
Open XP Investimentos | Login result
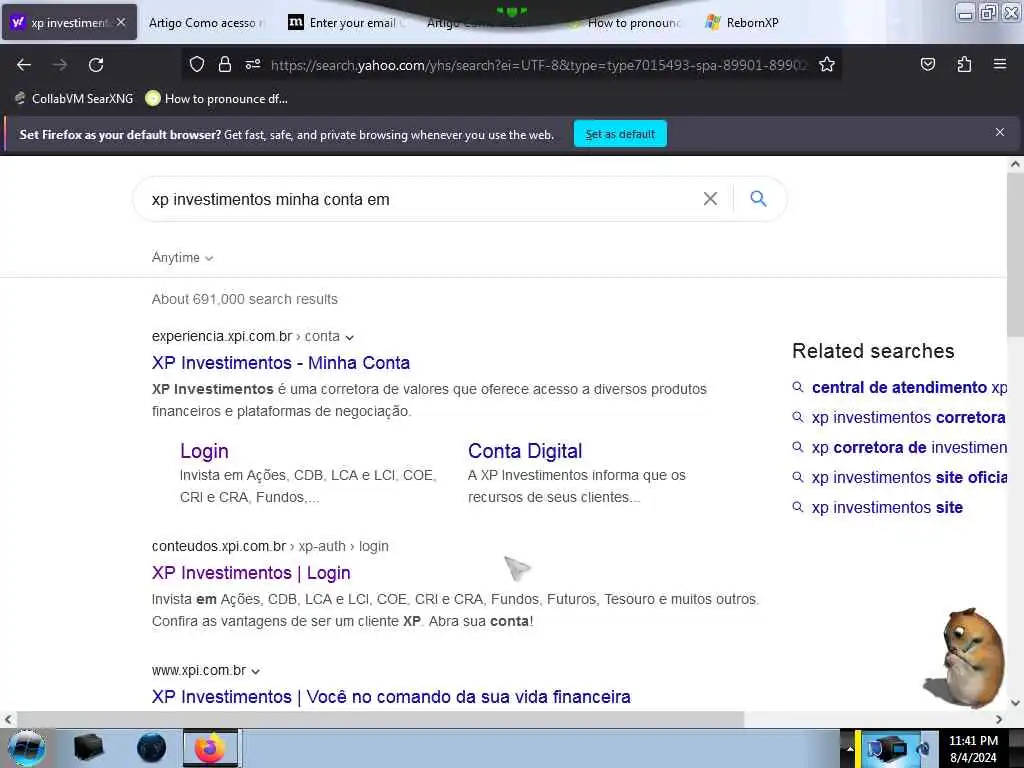tap(251, 573)
